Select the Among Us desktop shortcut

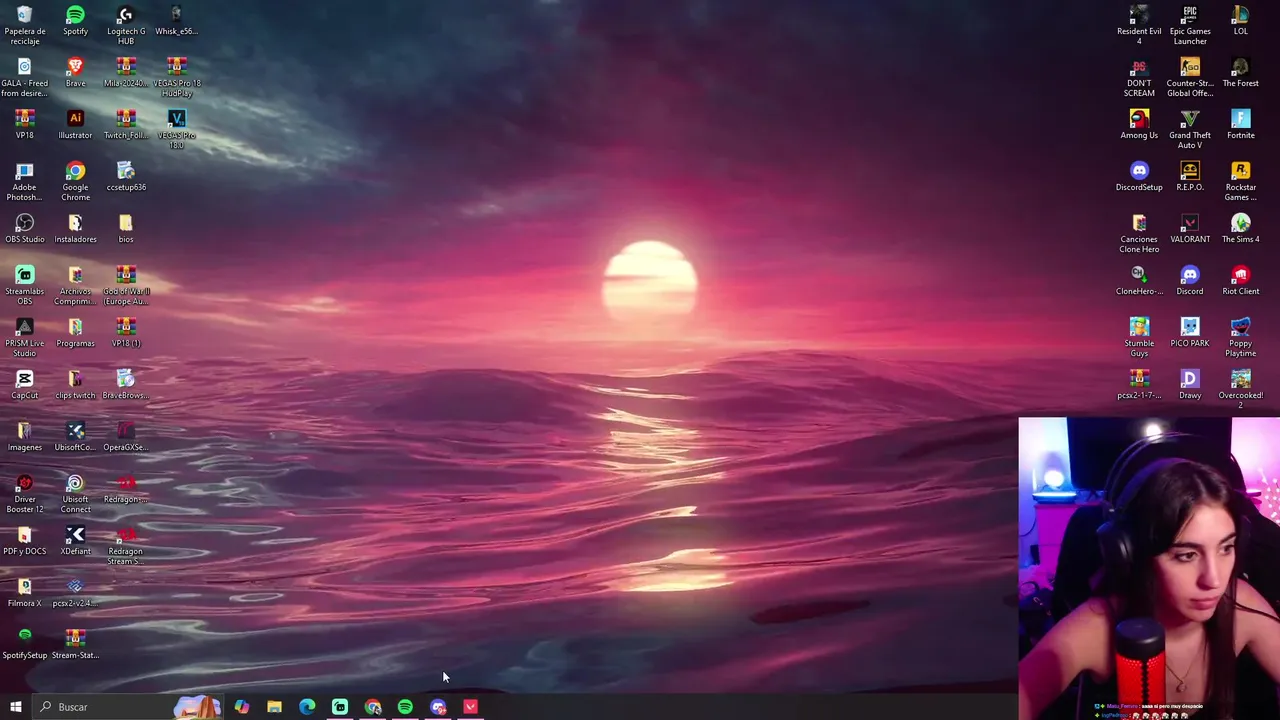(x=1139, y=124)
